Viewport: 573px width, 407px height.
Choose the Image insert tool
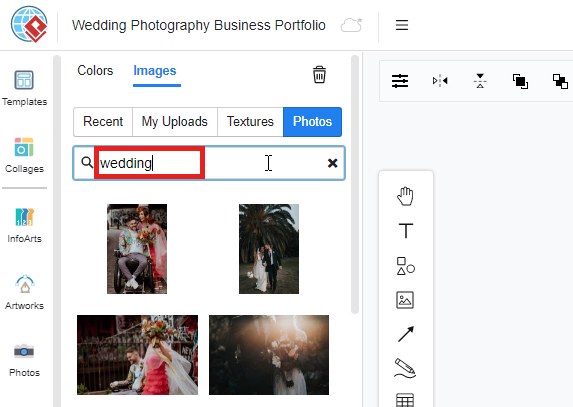point(405,300)
